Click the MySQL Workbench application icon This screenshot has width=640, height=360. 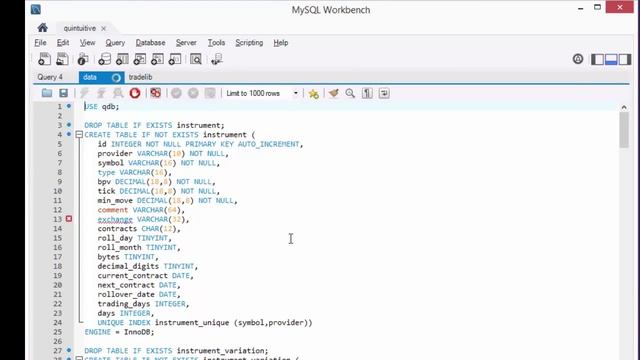click(36, 9)
